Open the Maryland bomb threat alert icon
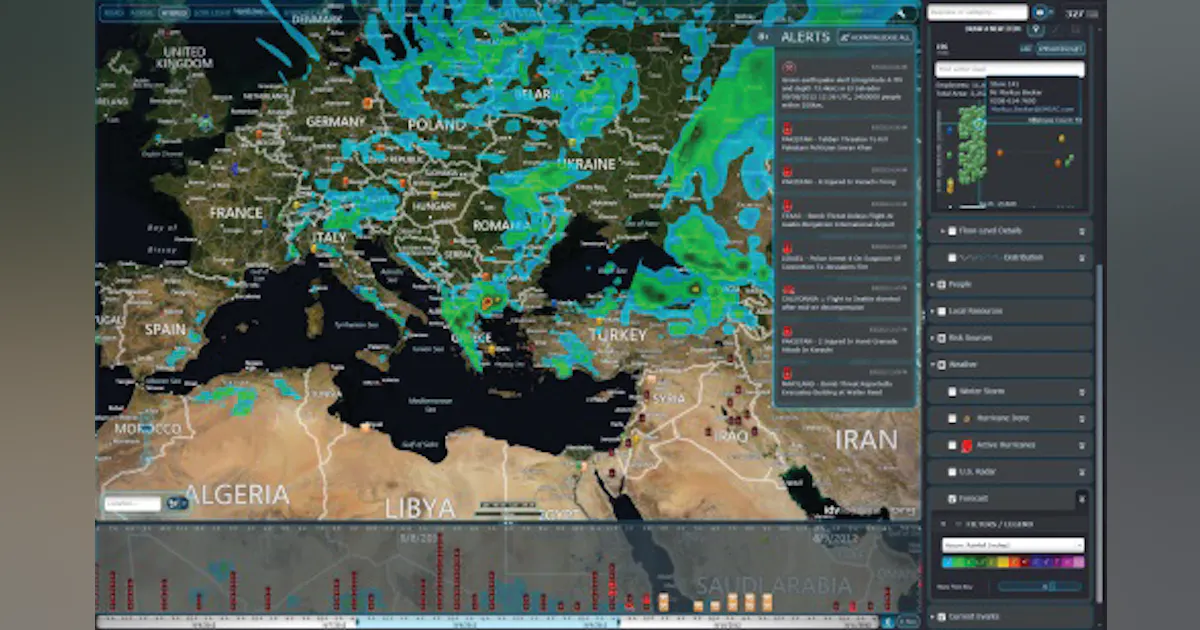The height and width of the screenshot is (630, 1200). 787,373
